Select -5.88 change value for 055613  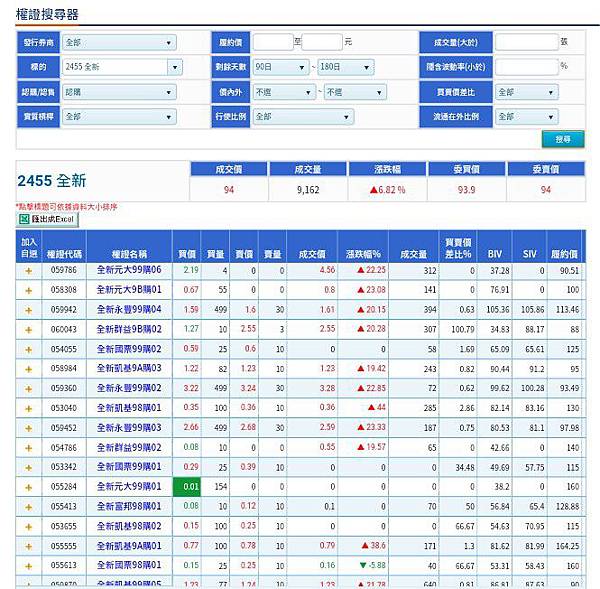click(x=373, y=565)
